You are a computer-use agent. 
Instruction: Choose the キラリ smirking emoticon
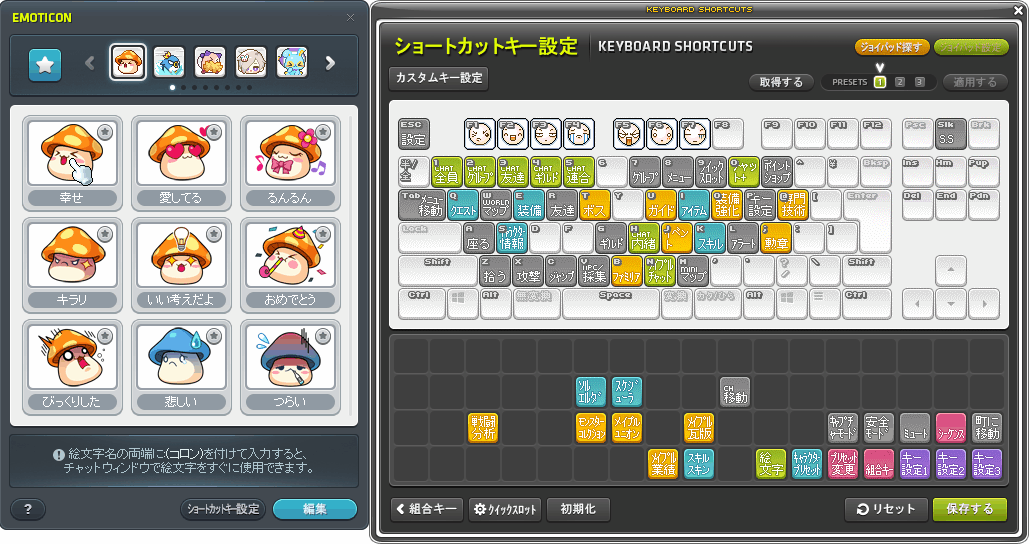72,265
